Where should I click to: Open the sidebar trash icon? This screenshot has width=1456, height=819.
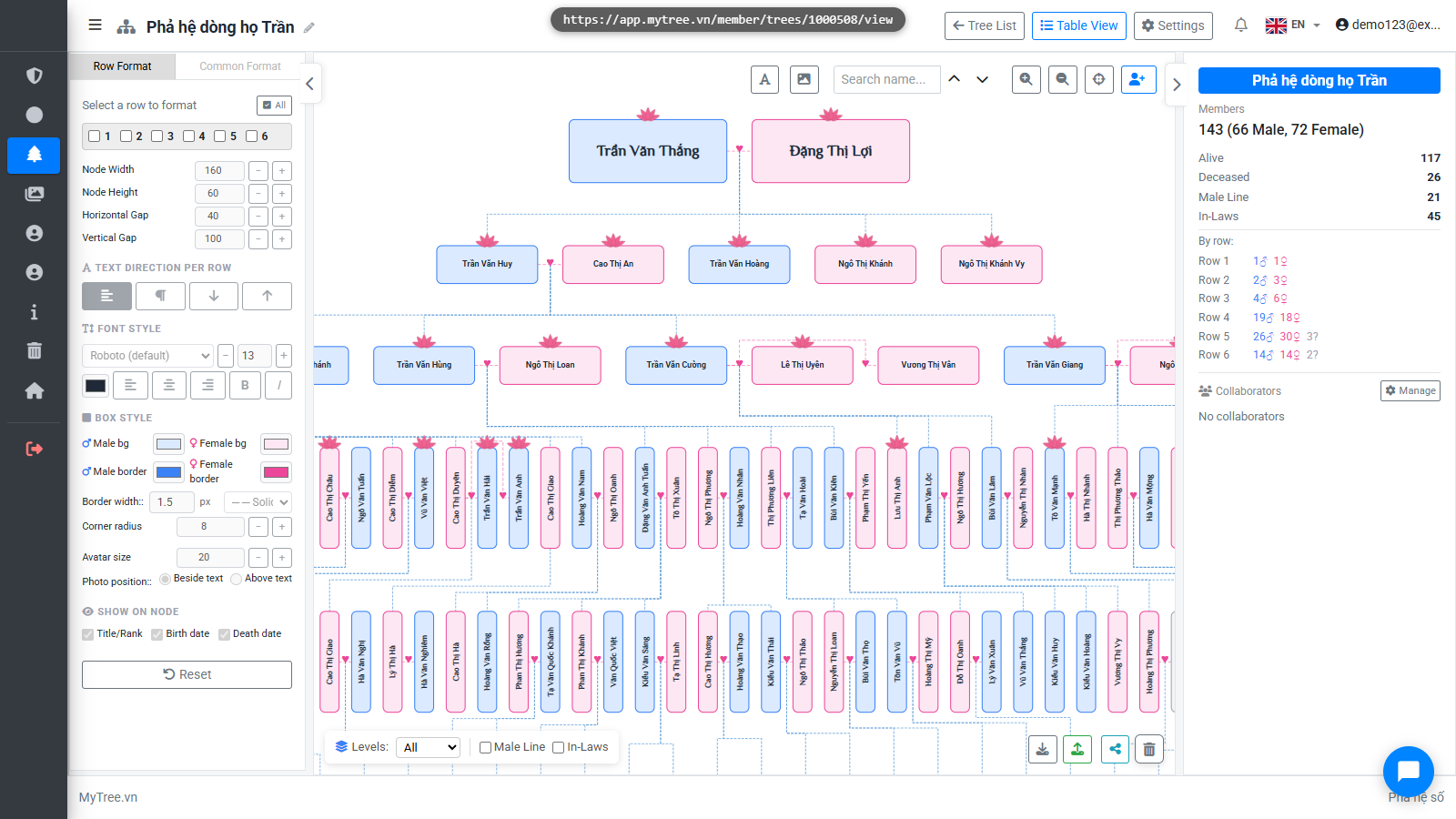[34, 351]
